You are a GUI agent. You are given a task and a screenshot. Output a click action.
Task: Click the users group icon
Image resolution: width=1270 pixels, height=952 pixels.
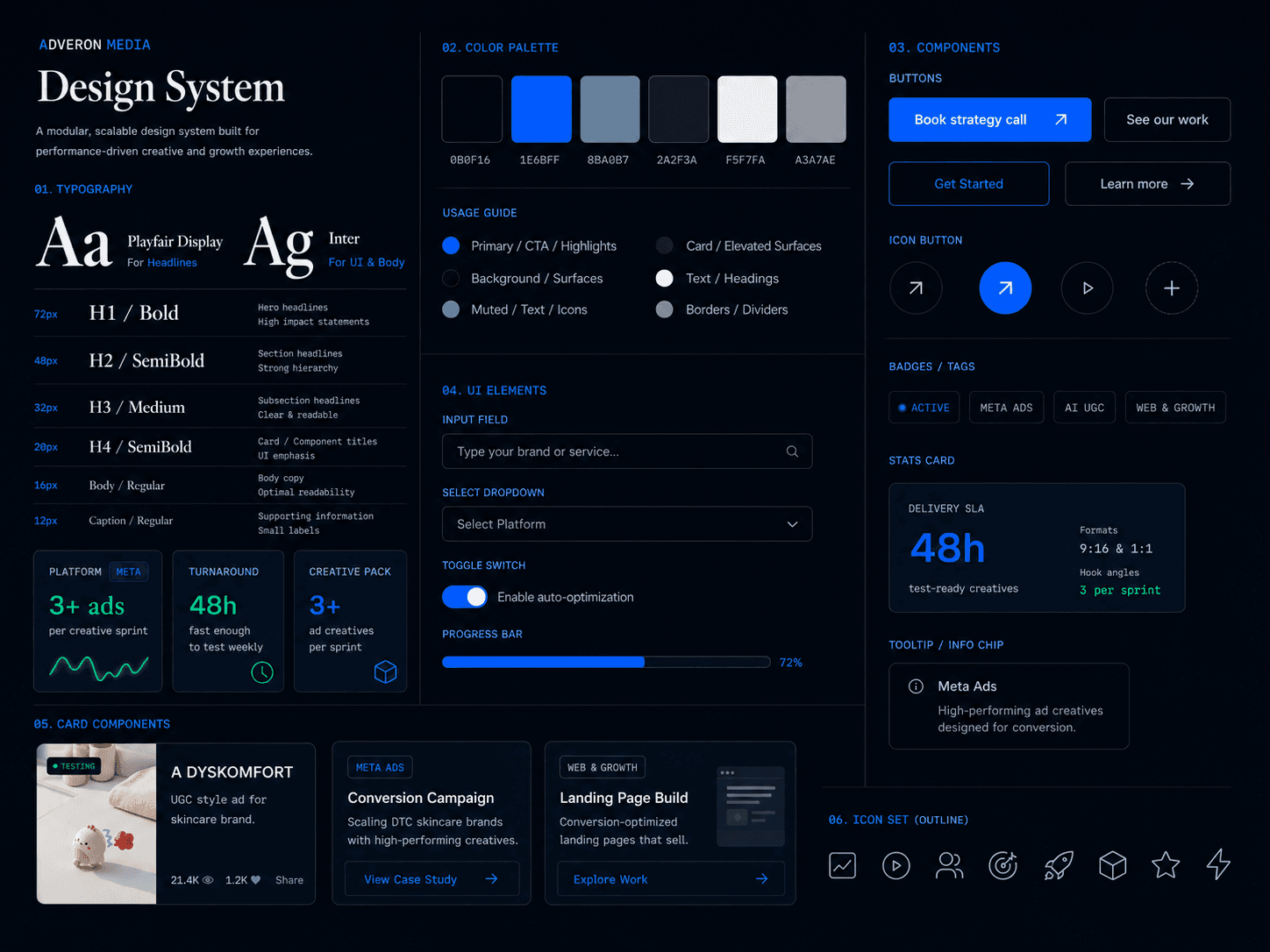point(950,865)
